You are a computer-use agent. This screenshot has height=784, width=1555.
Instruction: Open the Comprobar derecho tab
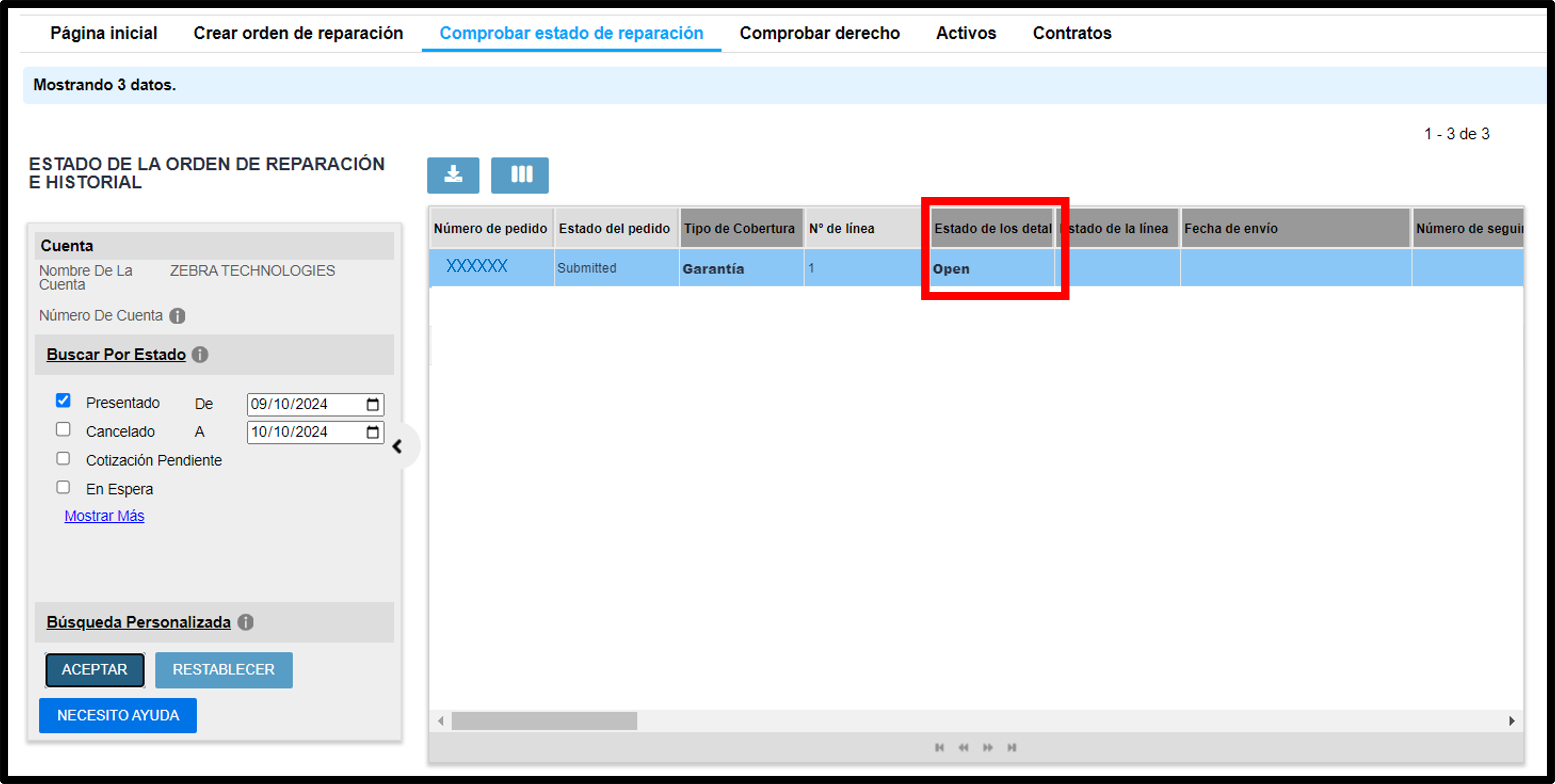819,33
